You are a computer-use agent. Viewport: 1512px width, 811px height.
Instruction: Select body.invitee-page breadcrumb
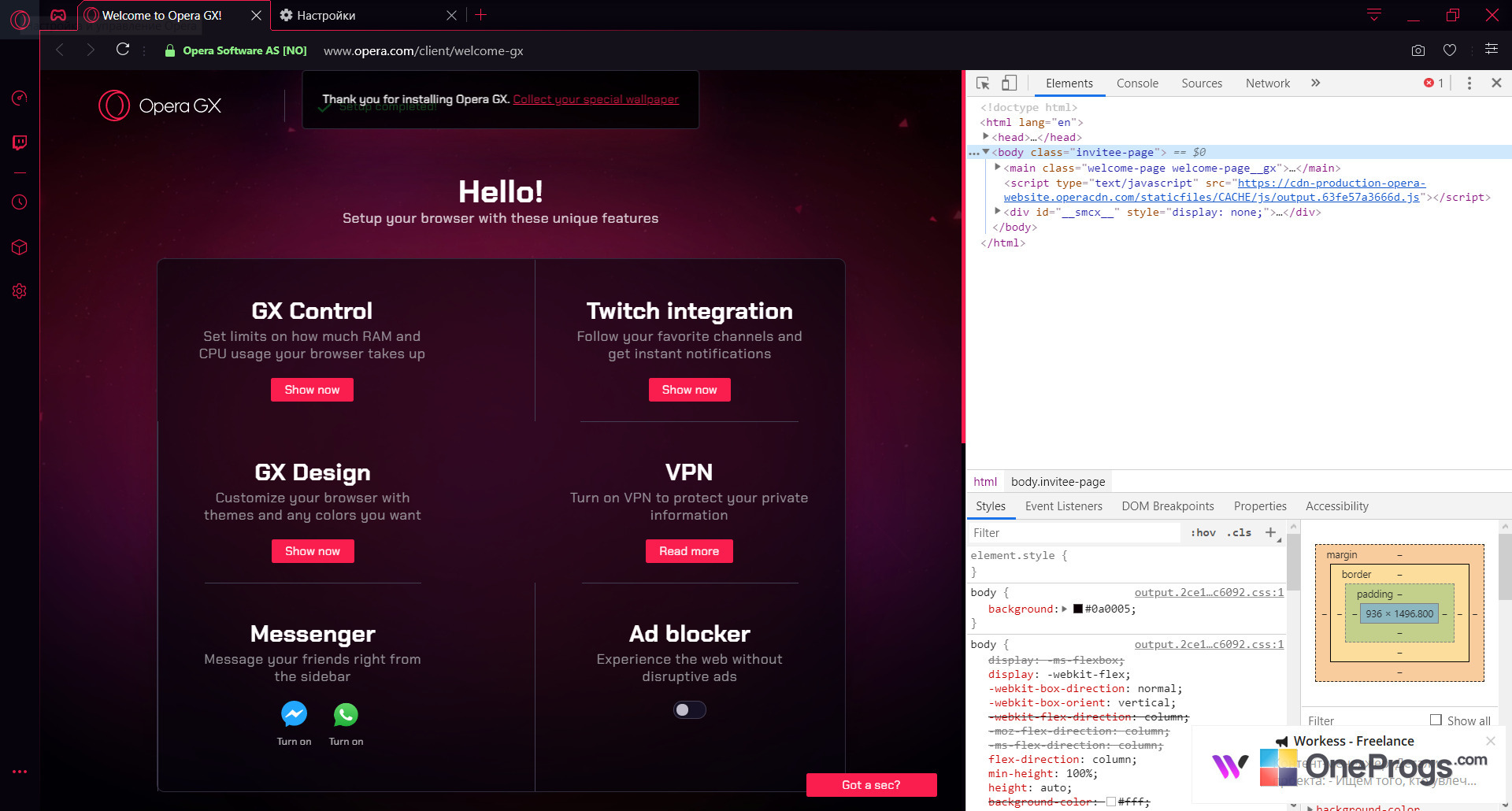[x=1058, y=482]
